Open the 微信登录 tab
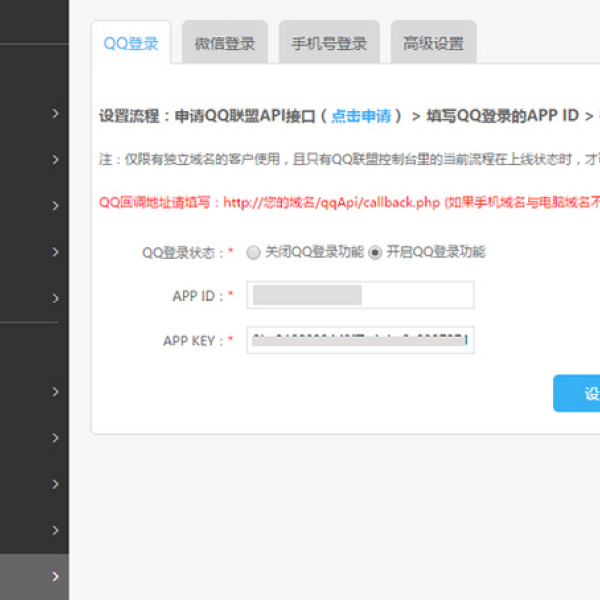Image resolution: width=600 pixels, height=600 pixels. coord(225,44)
